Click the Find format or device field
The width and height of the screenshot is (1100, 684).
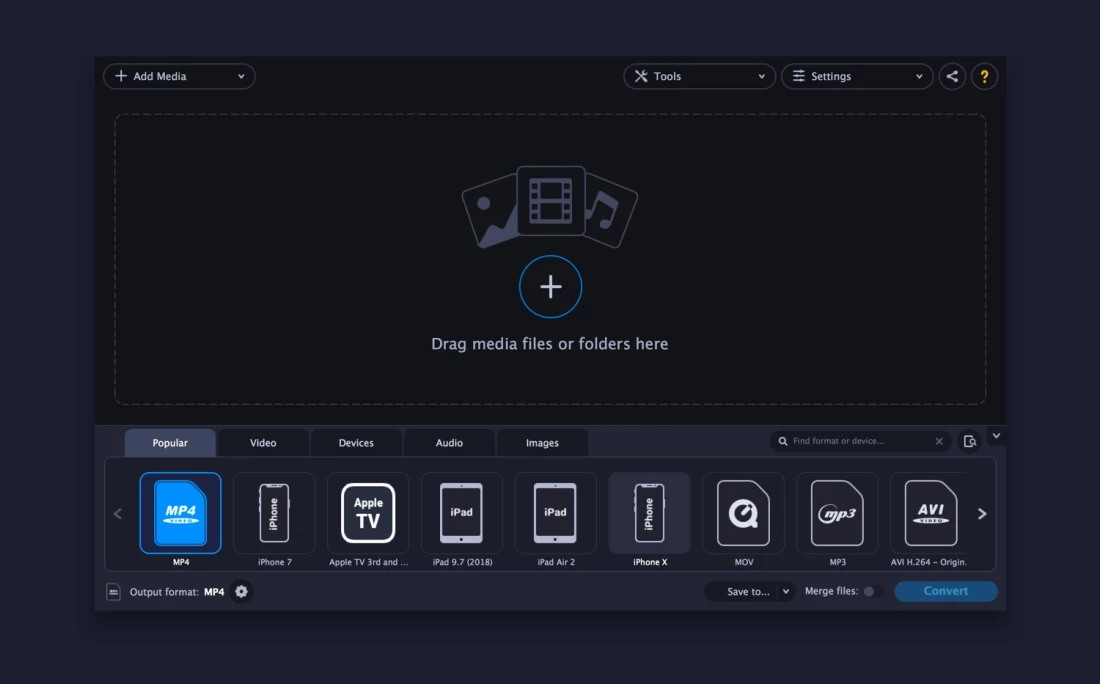click(x=860, y=441)
